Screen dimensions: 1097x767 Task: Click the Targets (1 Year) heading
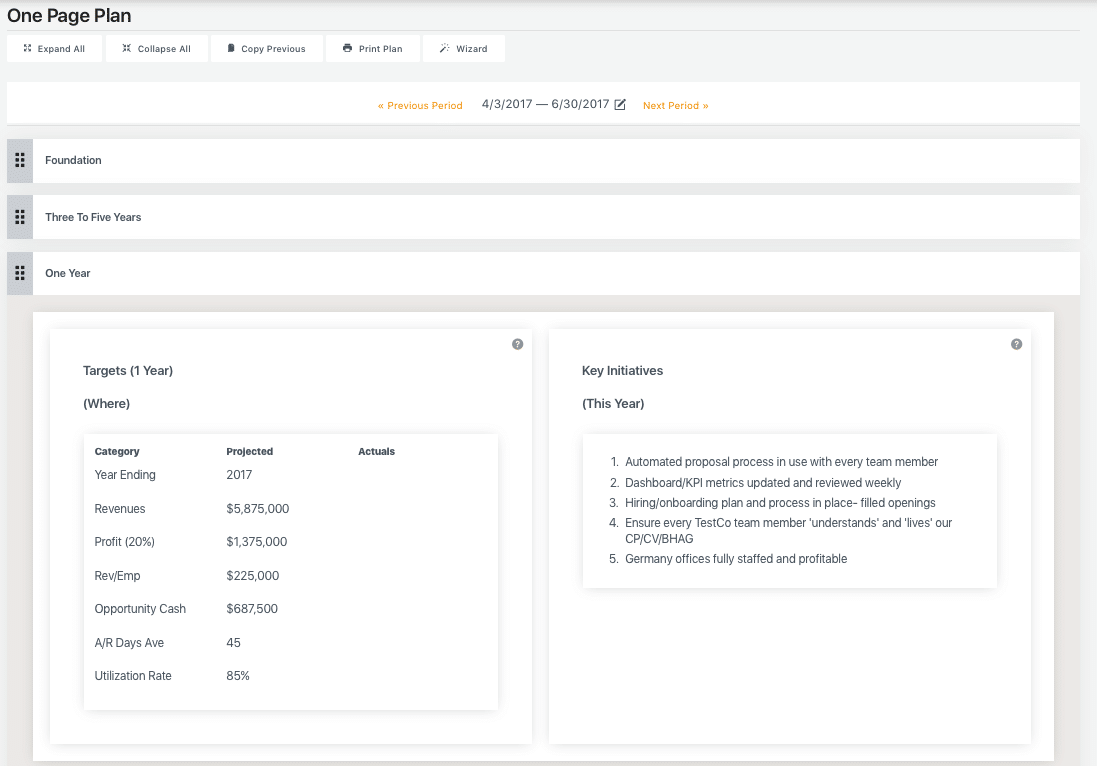pos(128,371)
